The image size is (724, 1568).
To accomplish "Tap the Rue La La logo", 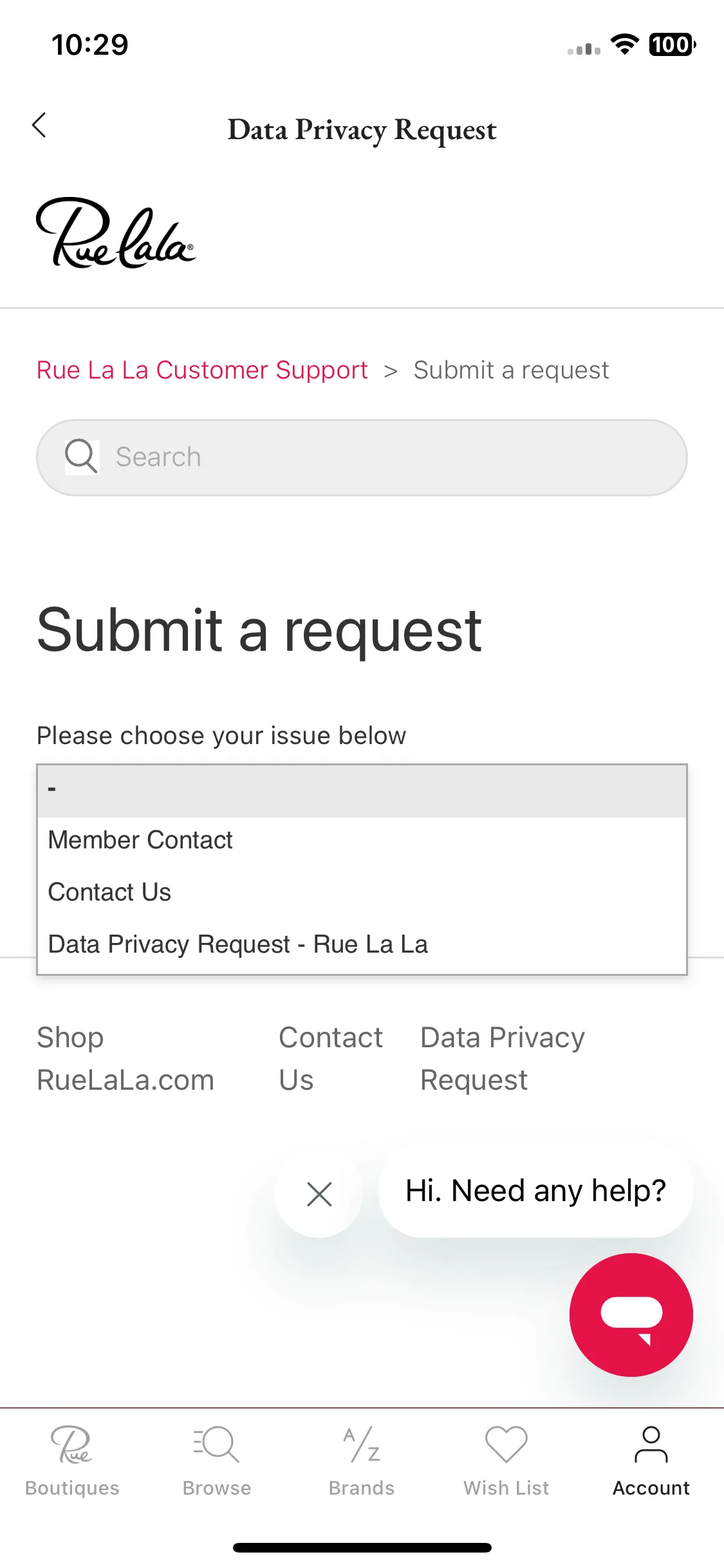I will point(116,233).
